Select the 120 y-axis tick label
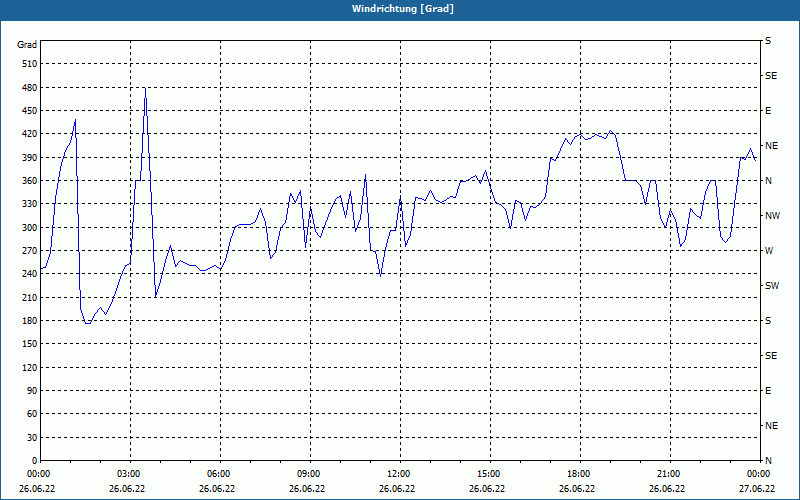 coord(29,367)
